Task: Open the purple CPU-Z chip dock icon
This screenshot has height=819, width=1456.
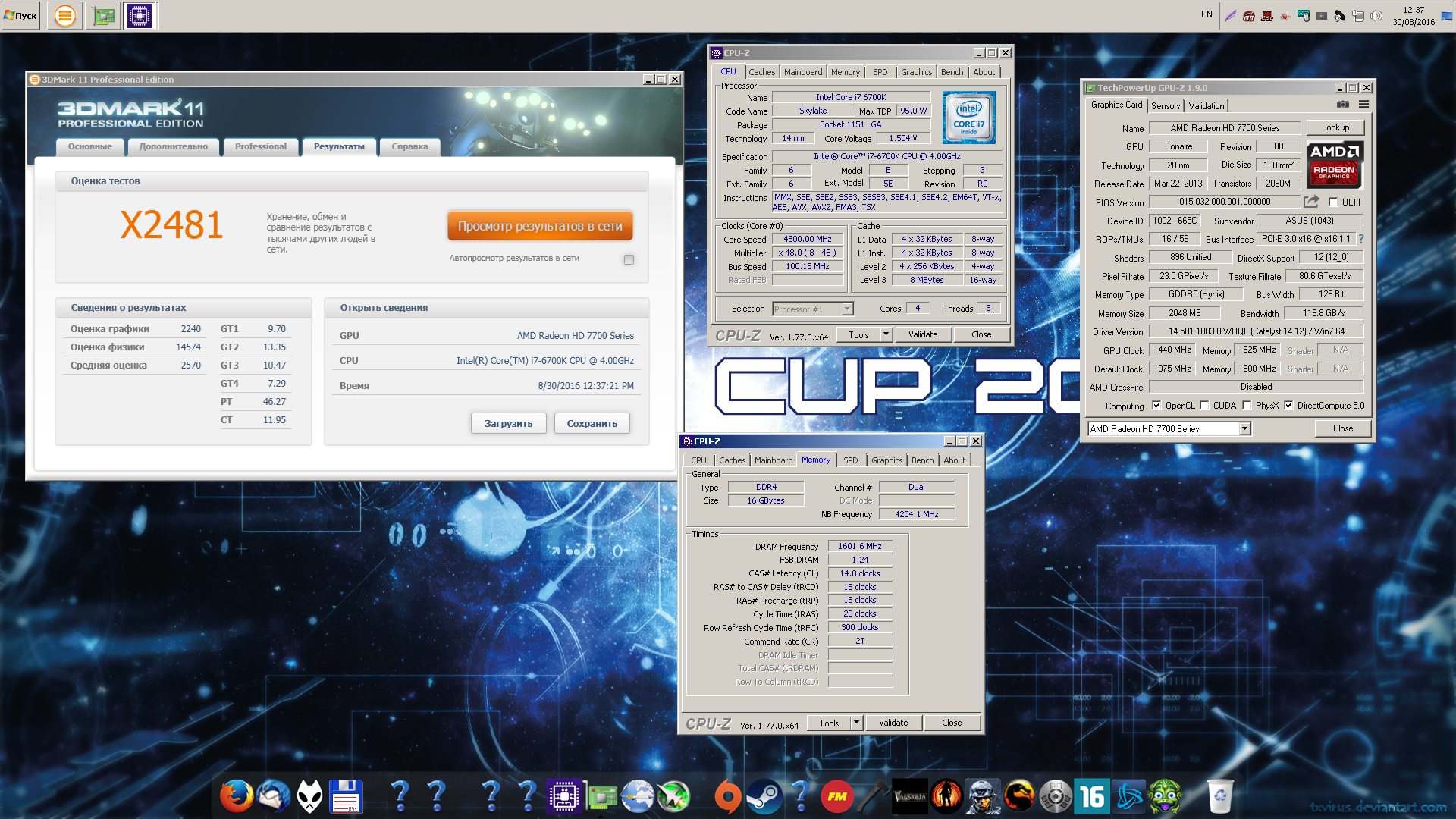Action: click(564, 796)
